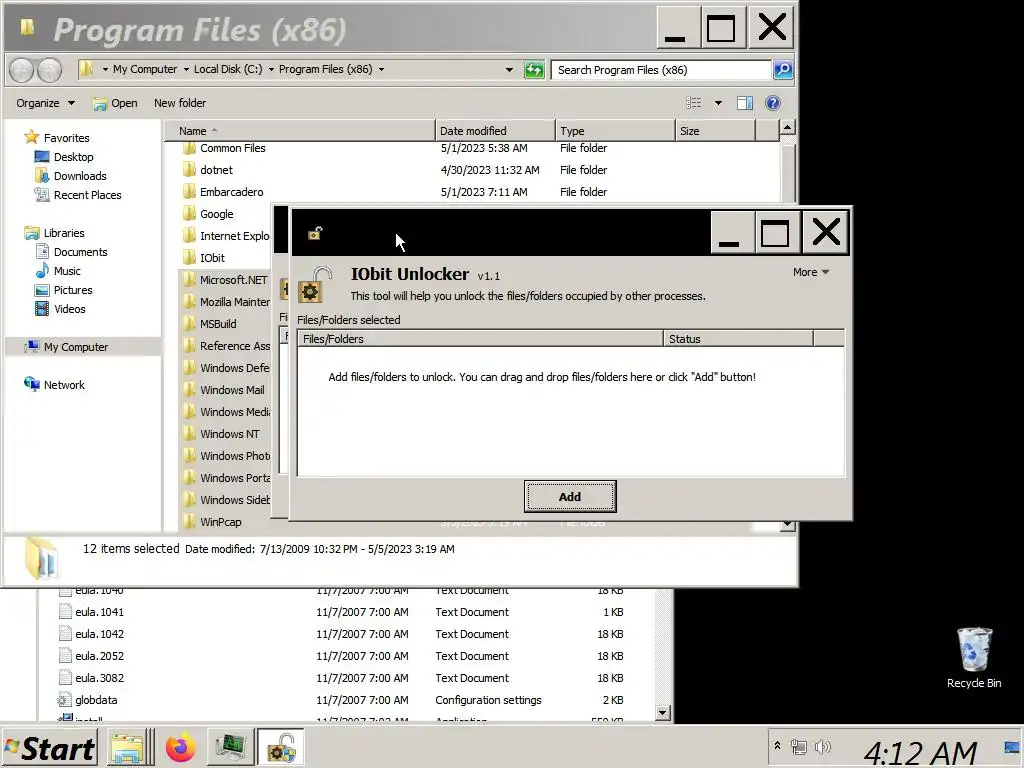1024x768 pixels.
Task: Open the view options dropdown arrow
Action: [718, 103]
